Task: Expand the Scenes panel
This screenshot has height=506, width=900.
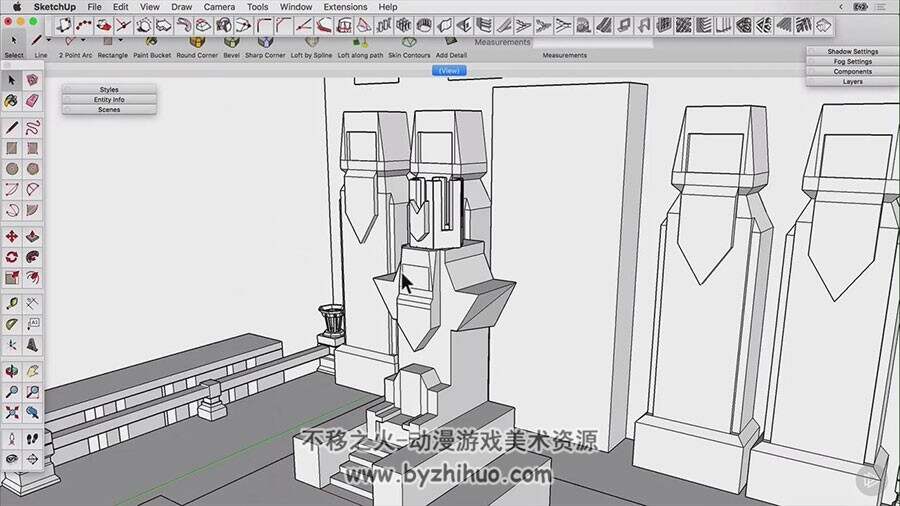Action: pyautogui.click(x=109, y=110)
